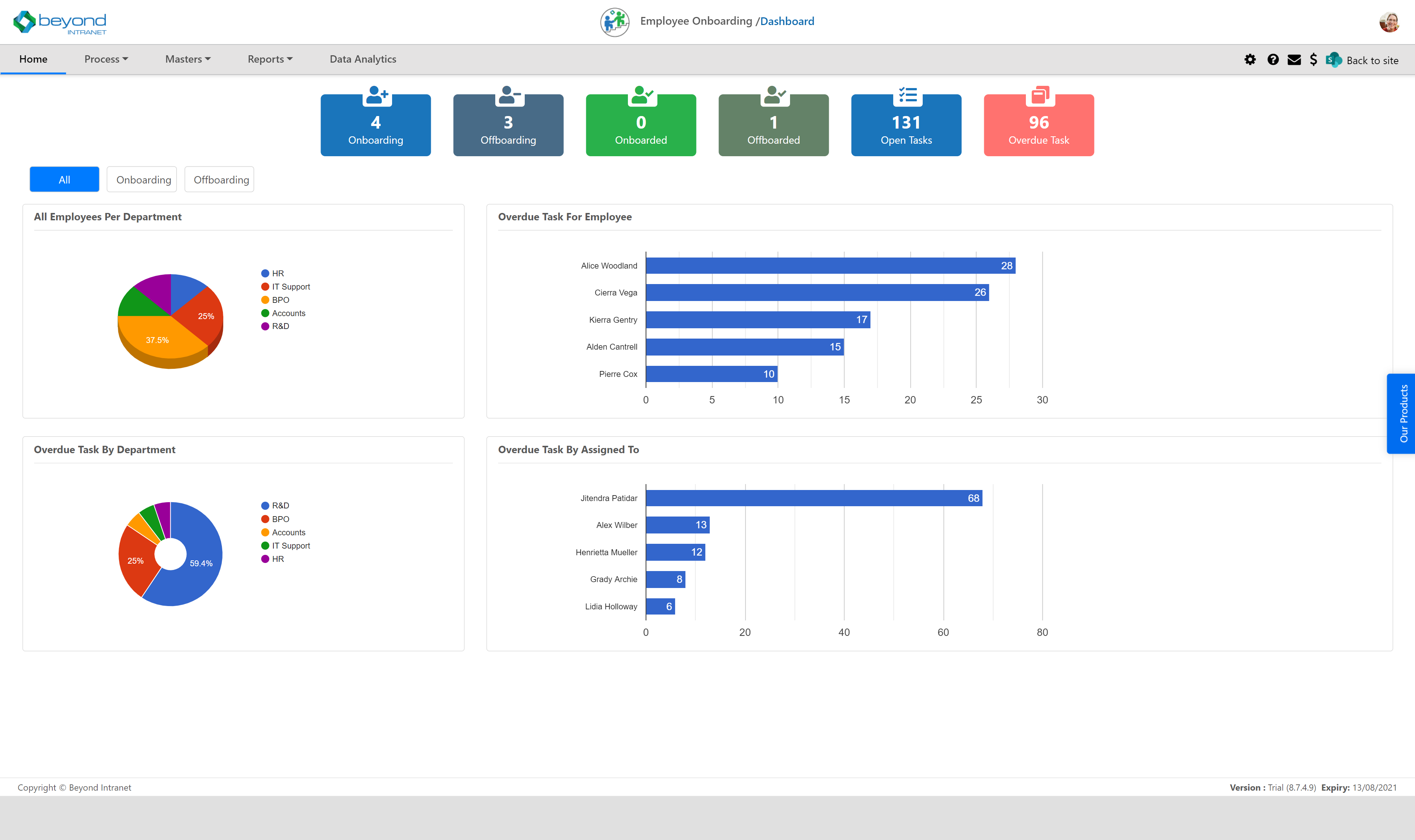The width and height of the screenshot is (1415, 840).
Task: Click the Onboarding add-person icon
Action: coord(376,95)
